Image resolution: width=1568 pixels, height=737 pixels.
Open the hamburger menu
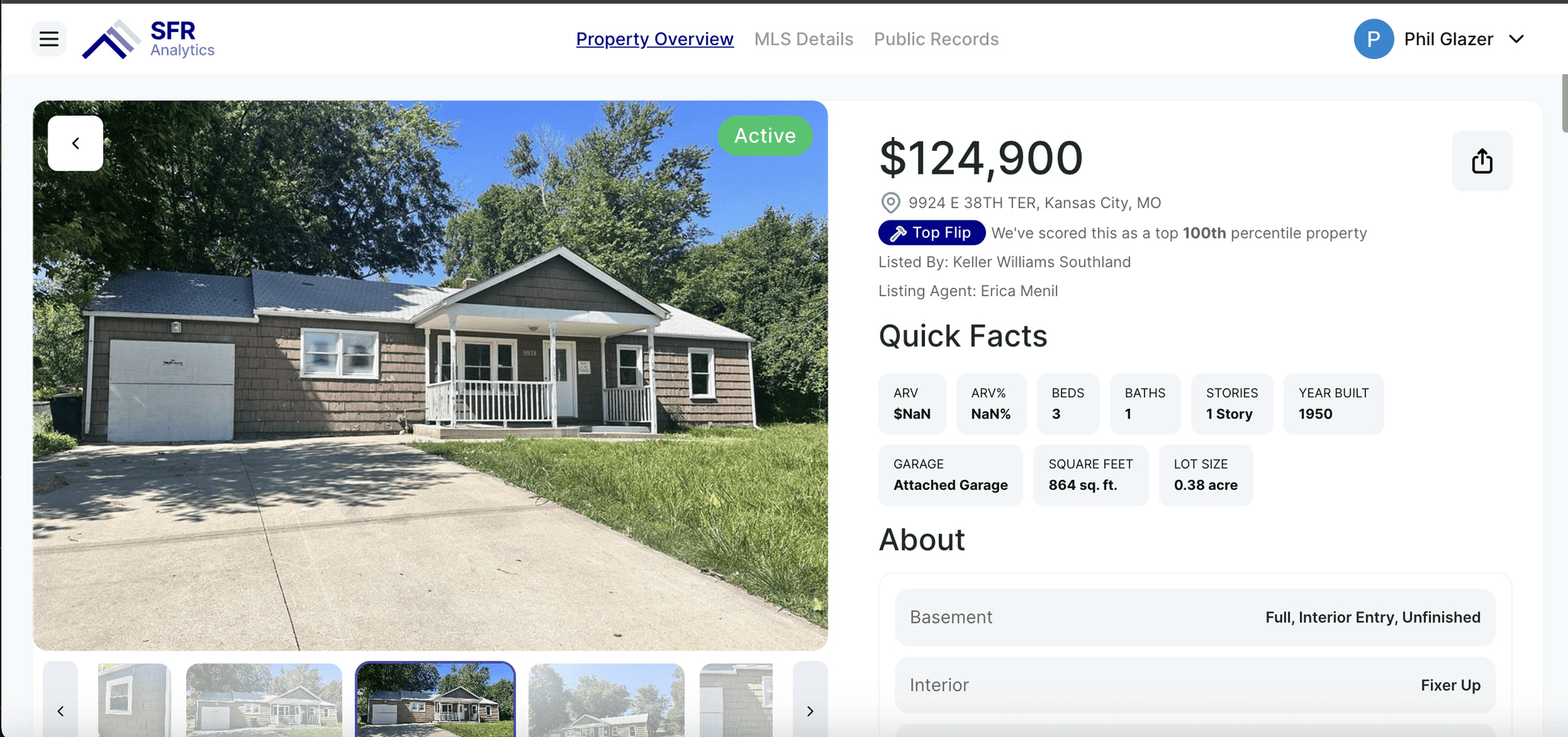49,39
